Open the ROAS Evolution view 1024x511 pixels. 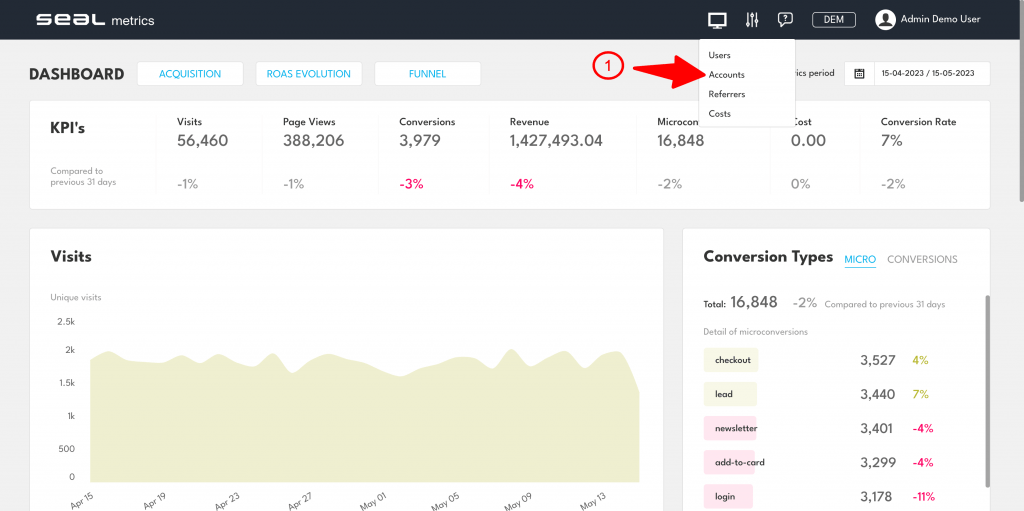point(308,74)
